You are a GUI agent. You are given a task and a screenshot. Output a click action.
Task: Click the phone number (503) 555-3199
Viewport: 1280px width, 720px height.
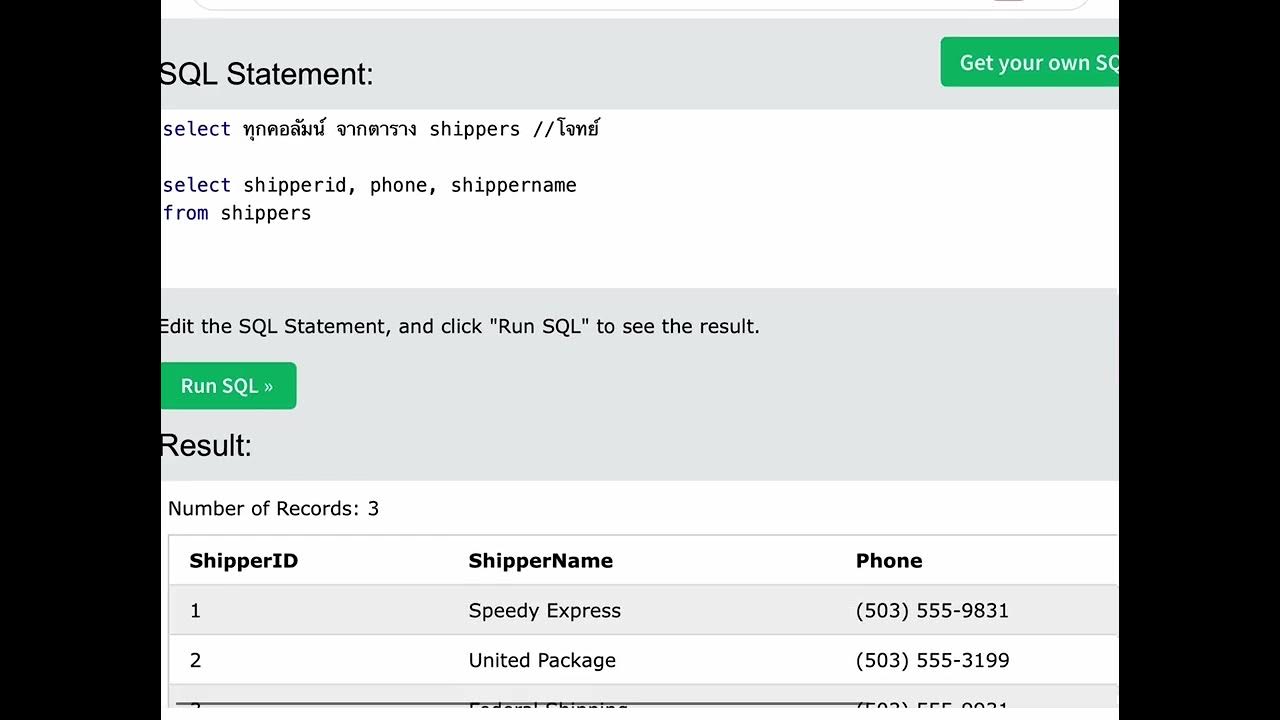931,661
